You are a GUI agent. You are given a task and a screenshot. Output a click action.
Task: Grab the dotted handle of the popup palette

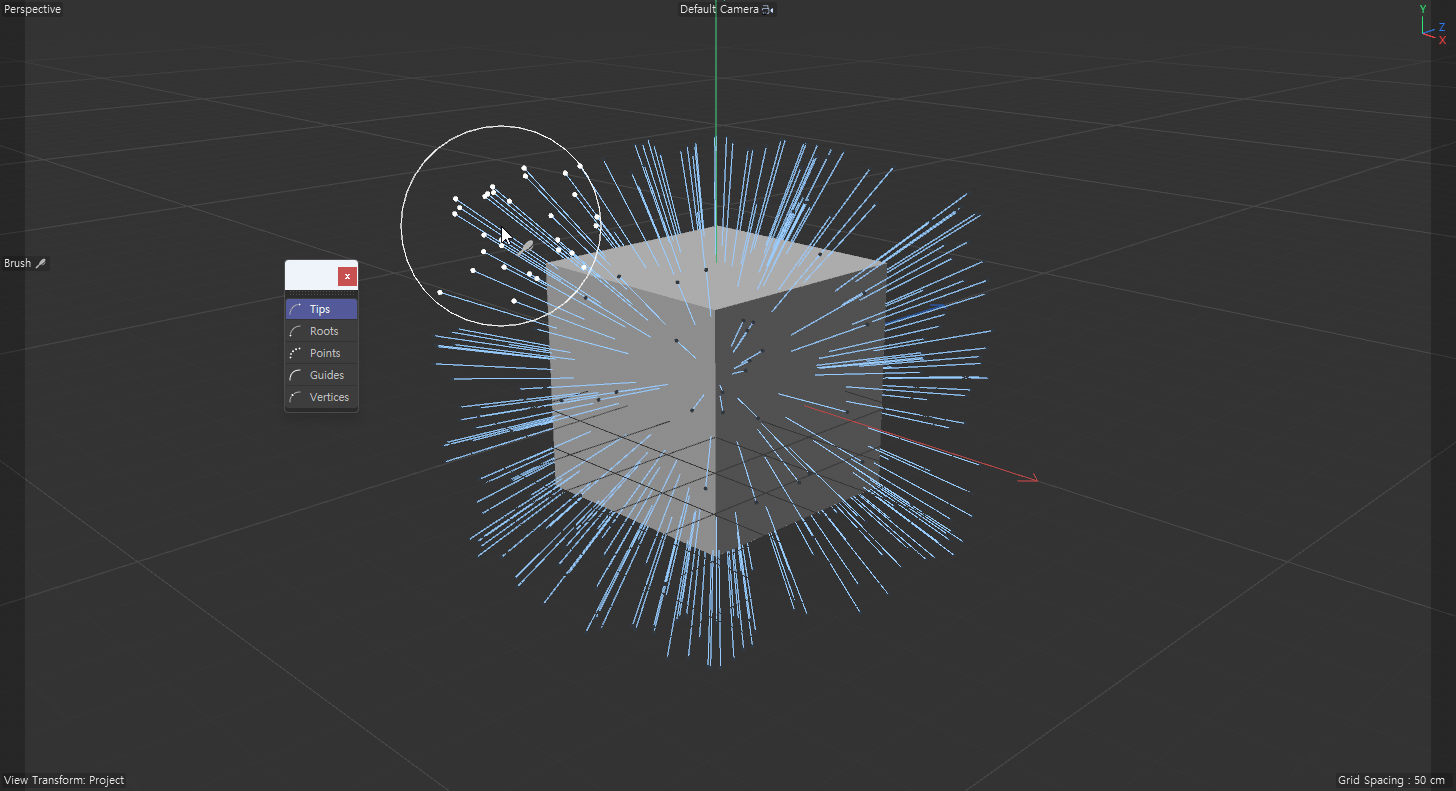[321, 293]
